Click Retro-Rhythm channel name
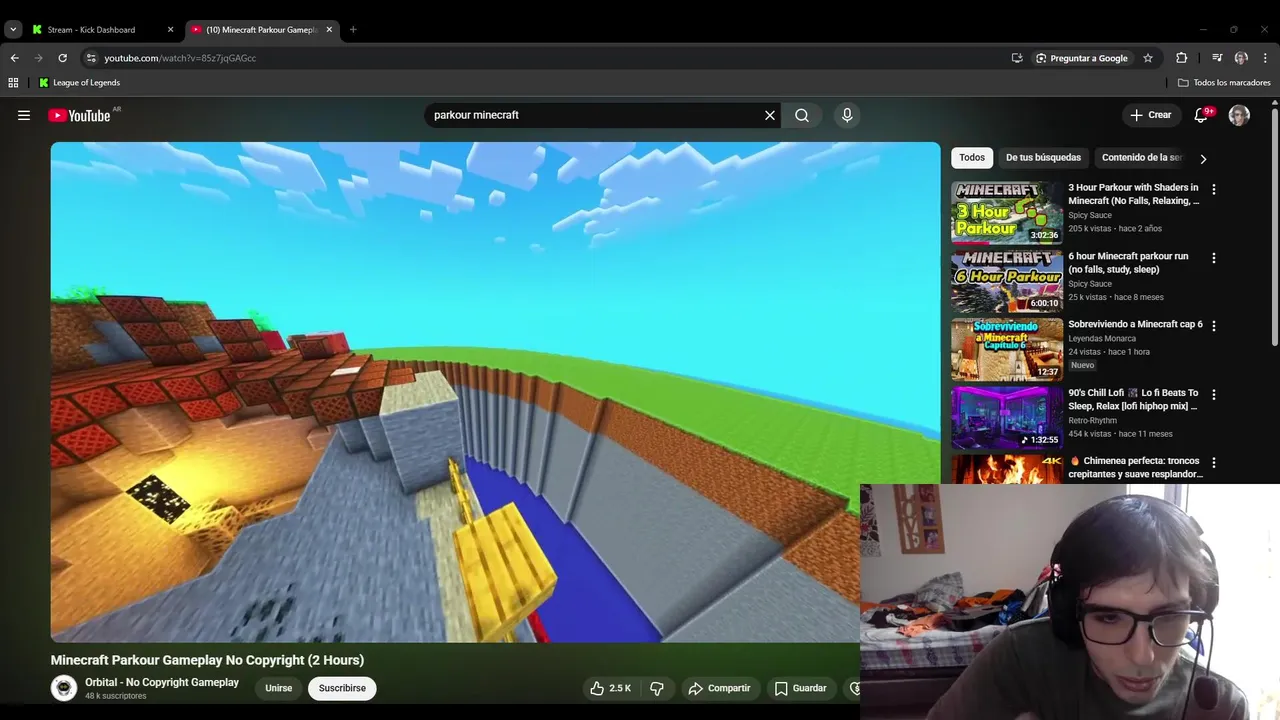 1092,420
